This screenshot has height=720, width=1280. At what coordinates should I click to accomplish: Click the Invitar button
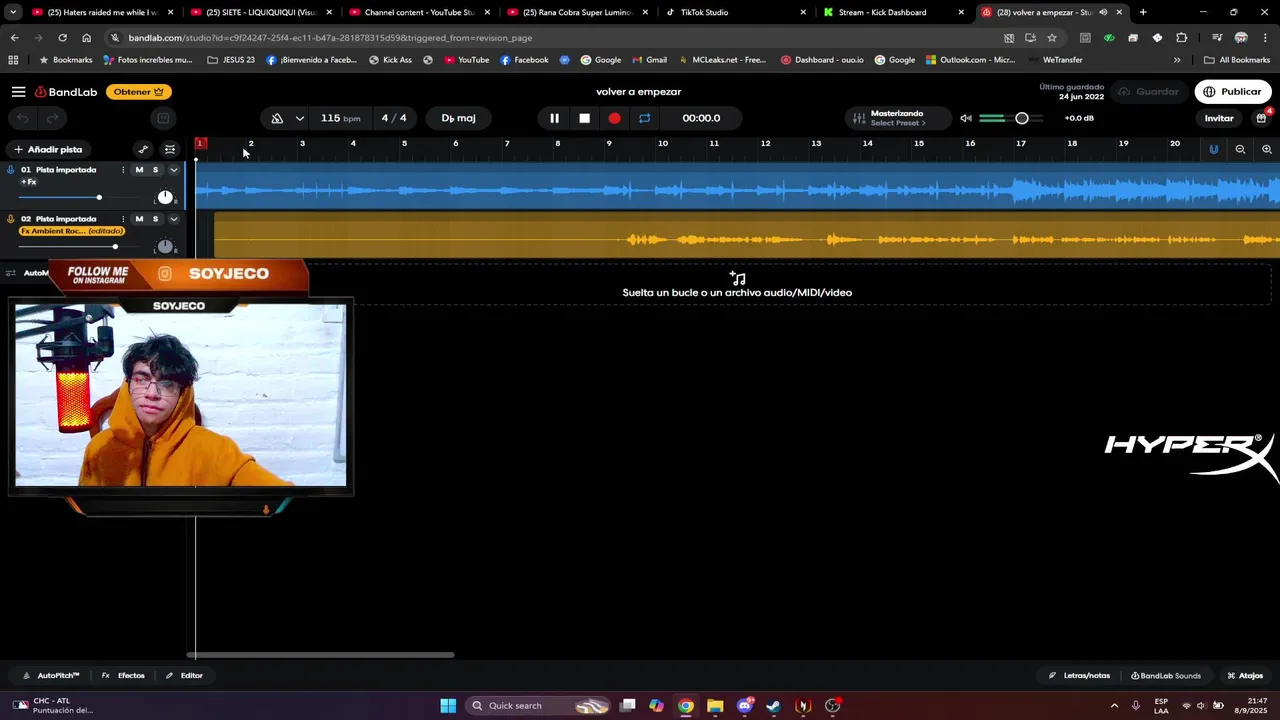click(x=1219, y=118)
